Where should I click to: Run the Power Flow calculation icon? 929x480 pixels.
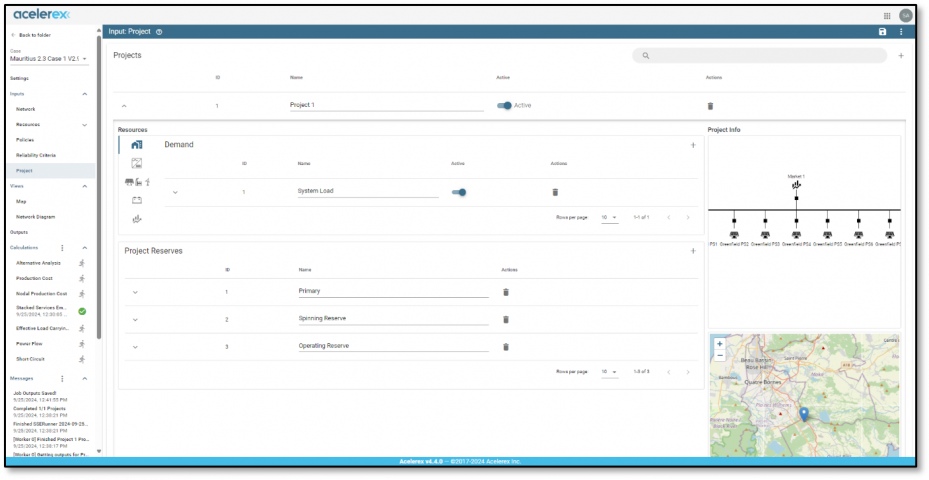82,343
